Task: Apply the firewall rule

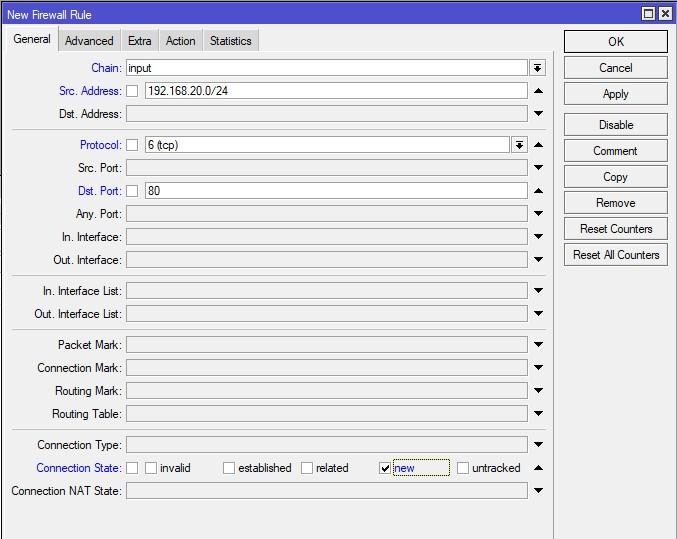Action: pyautogui.click(x=616, y=94)
